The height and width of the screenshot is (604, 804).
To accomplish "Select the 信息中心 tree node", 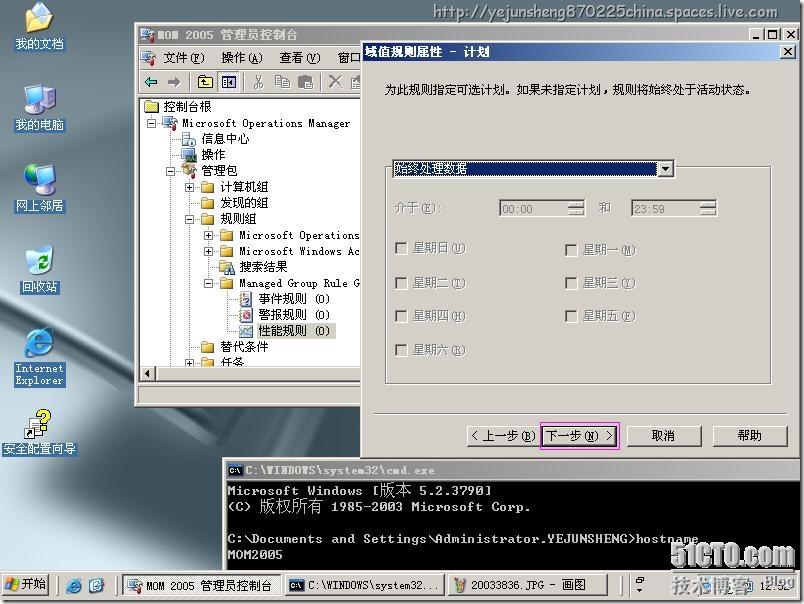I will click(225, 138).
